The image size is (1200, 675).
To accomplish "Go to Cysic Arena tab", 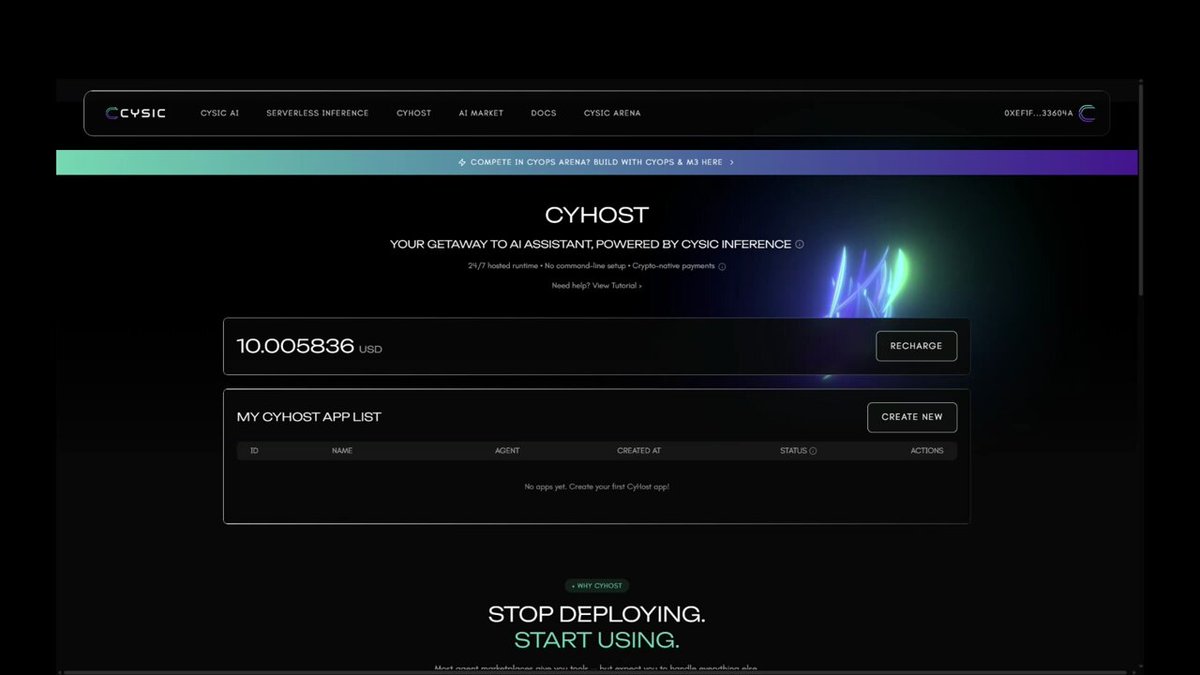I will pos(612,113).
